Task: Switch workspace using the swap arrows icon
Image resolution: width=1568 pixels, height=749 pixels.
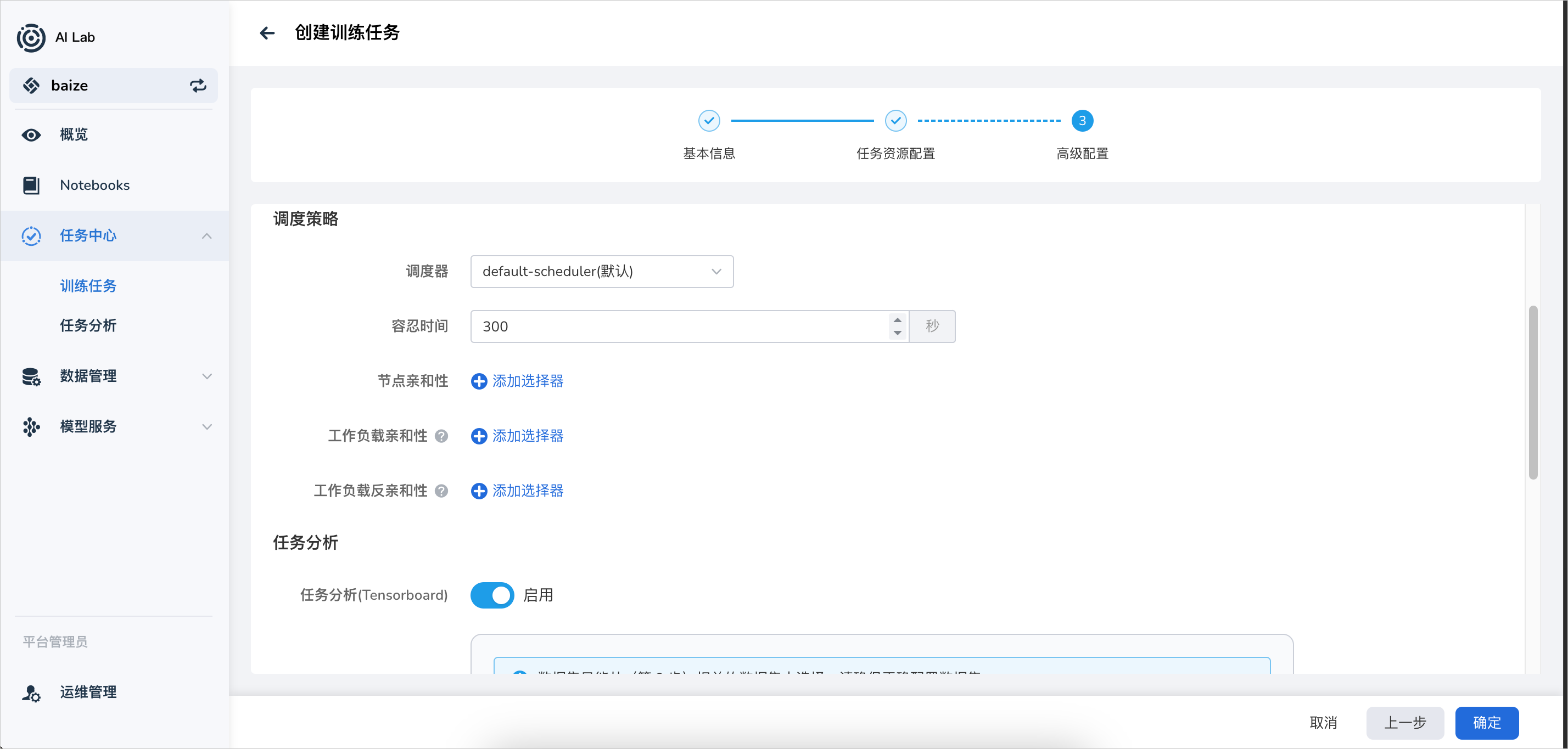Action: (198, 86)
